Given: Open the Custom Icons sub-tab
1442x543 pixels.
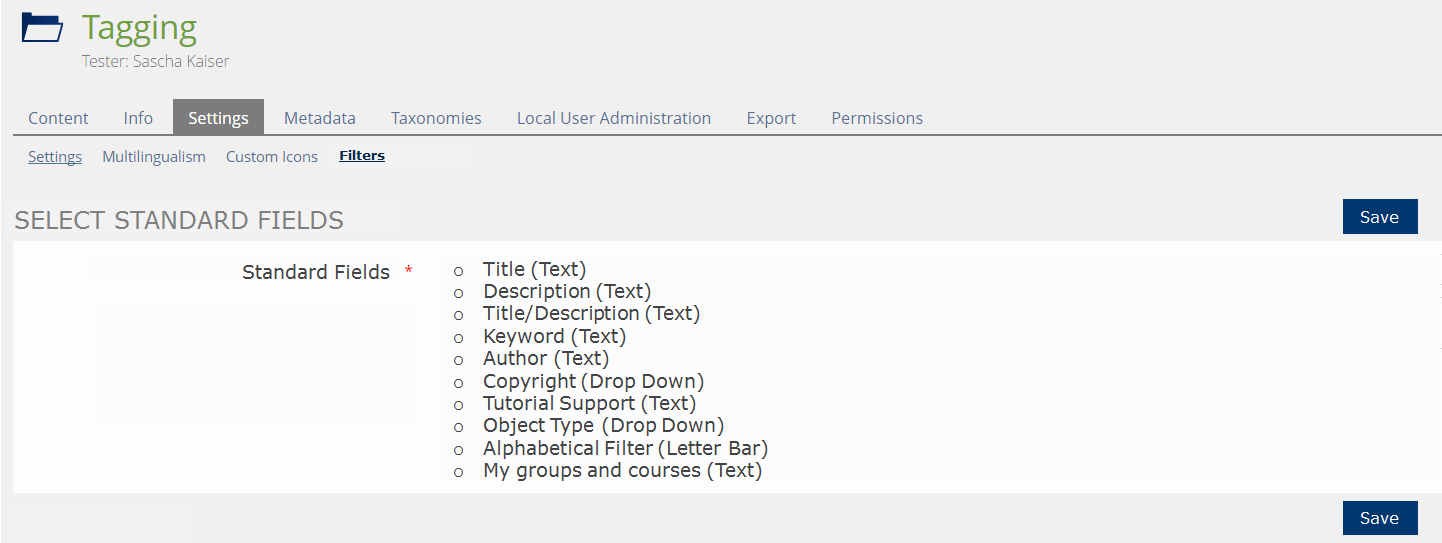Looking at the screenshot, I should pos(271,157).
